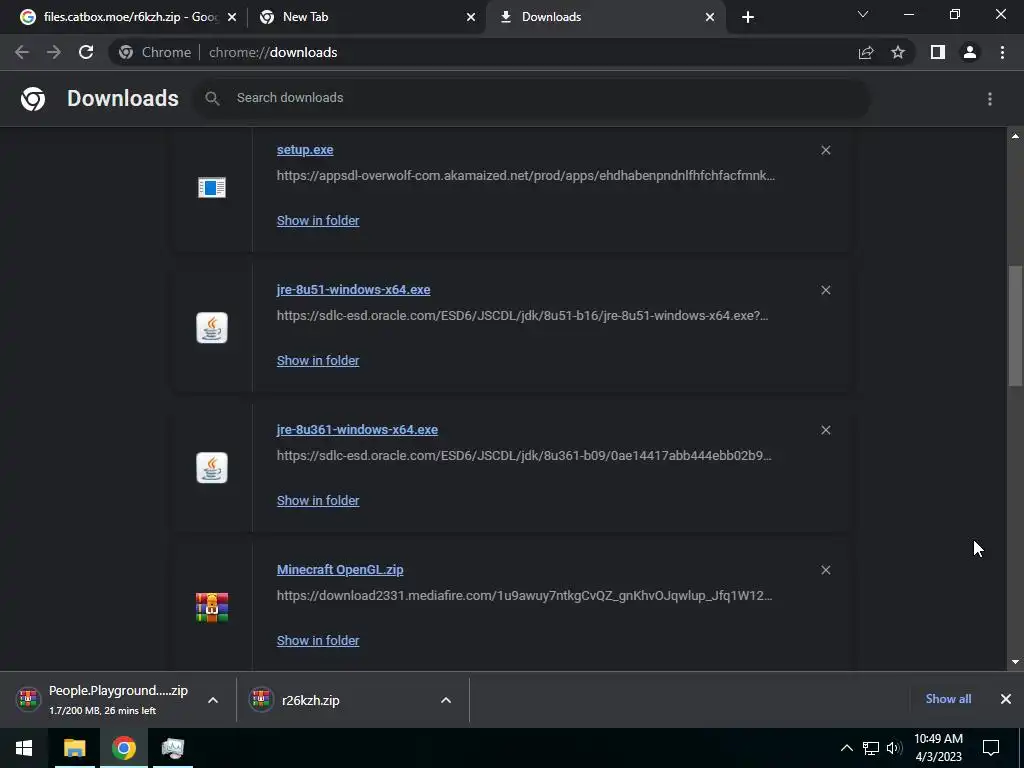Expand options for r26kzh.zip download
Image resolution: width=1024 pixels, height=768 pixels.
446,700
